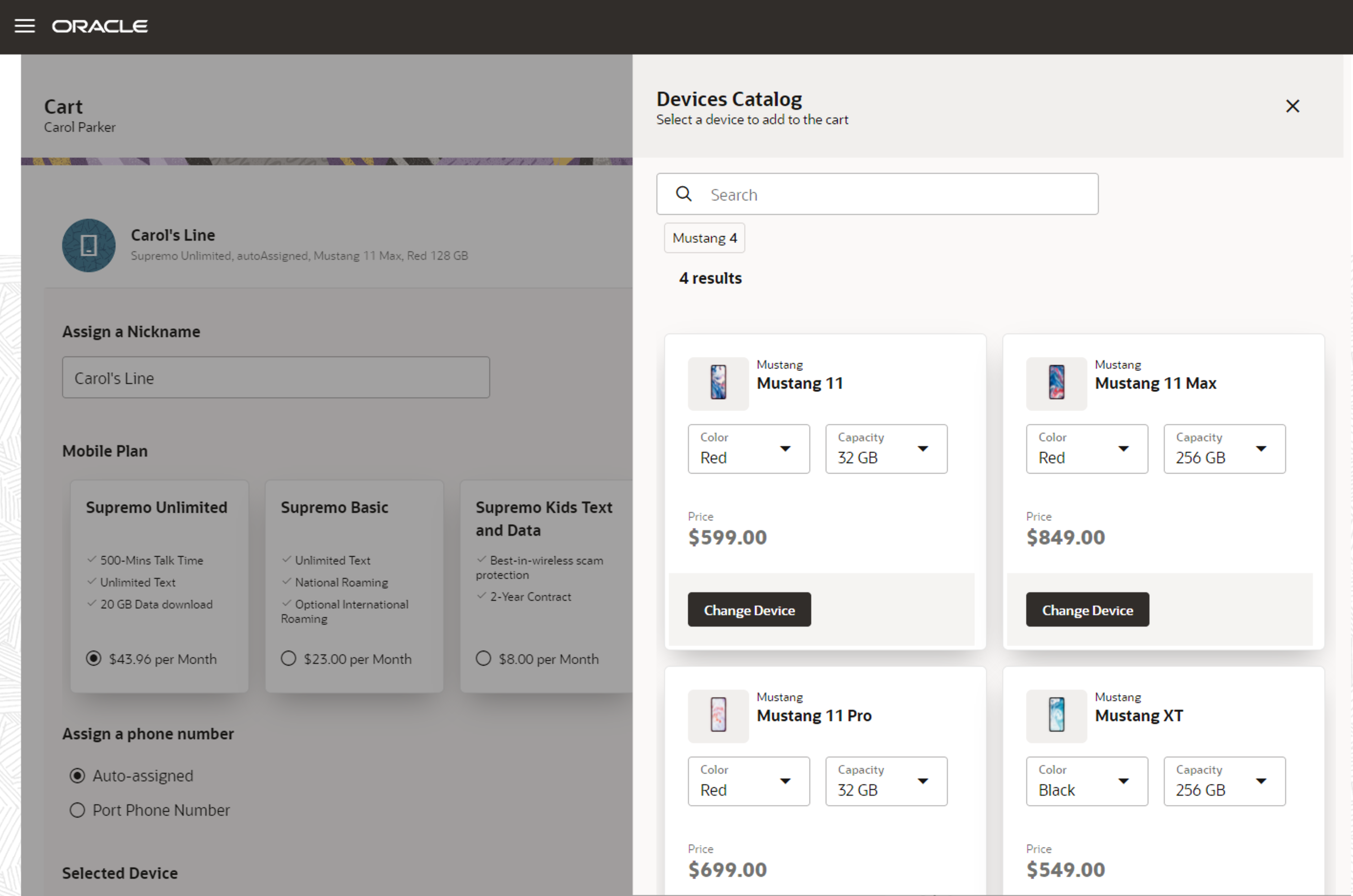Click the Assign a Nickname text field
1353x896 pixels.
pos(276,378)
